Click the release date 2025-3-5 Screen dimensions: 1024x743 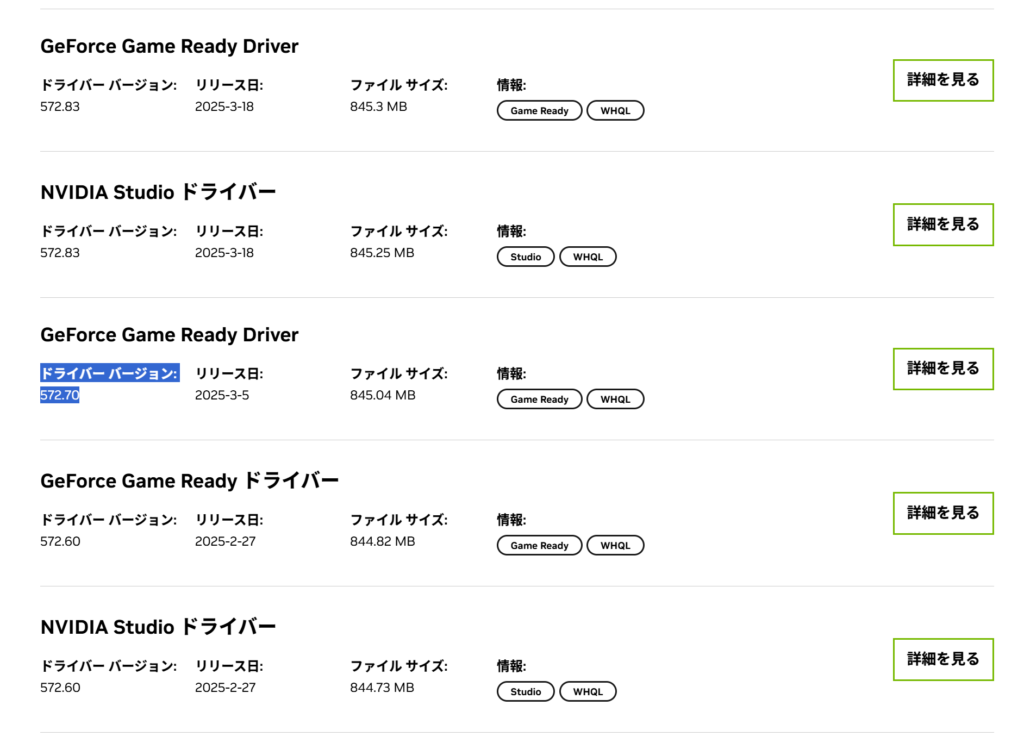tap(222, 395)
